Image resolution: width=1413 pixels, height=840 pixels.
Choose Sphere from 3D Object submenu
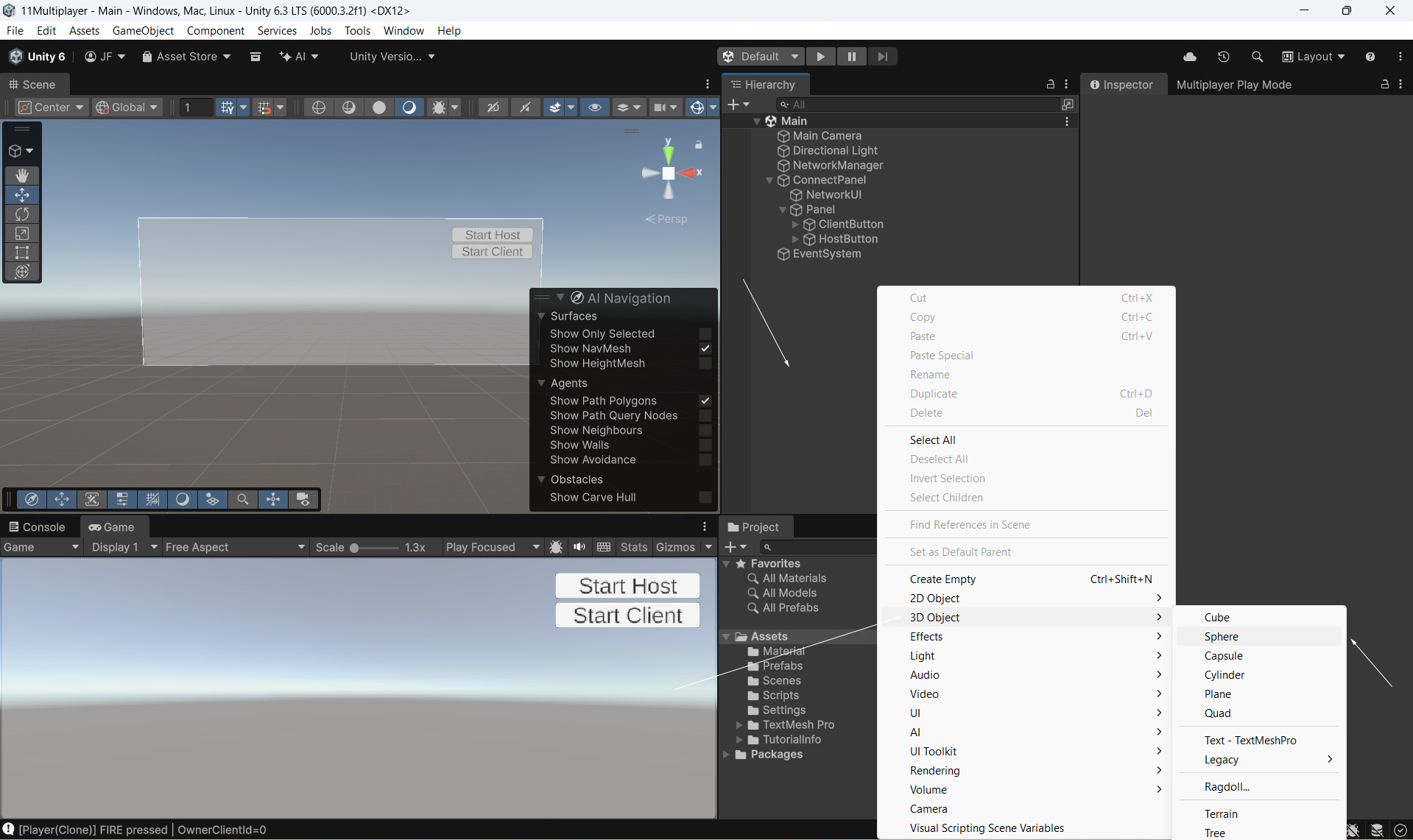(1221, 637)
